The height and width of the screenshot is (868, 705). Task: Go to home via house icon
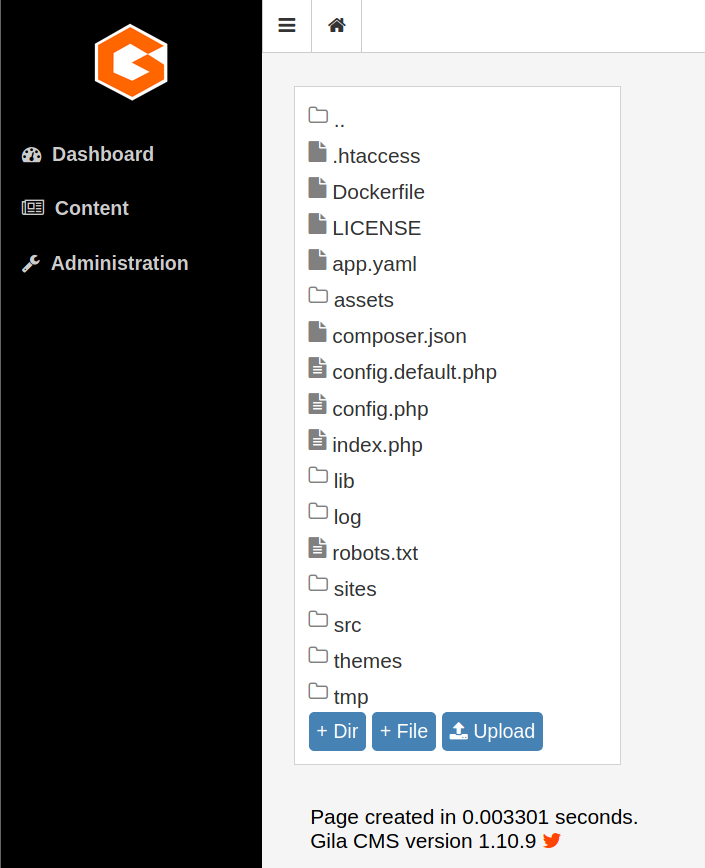337,26
